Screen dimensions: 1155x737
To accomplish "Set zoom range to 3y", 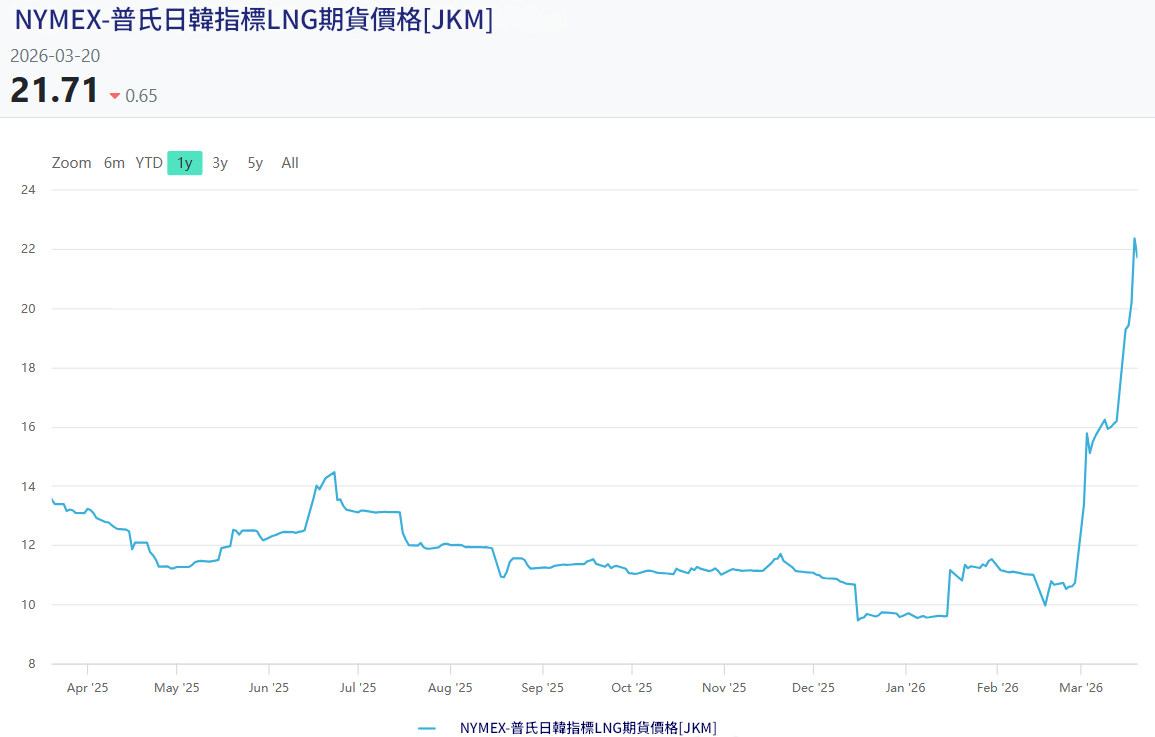I will pyautogui.click(x=220, y=163).
